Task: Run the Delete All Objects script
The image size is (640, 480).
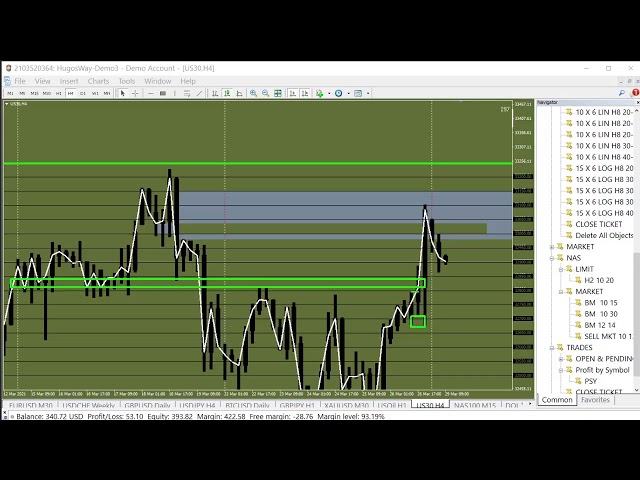Action: (x=604, y=235)
